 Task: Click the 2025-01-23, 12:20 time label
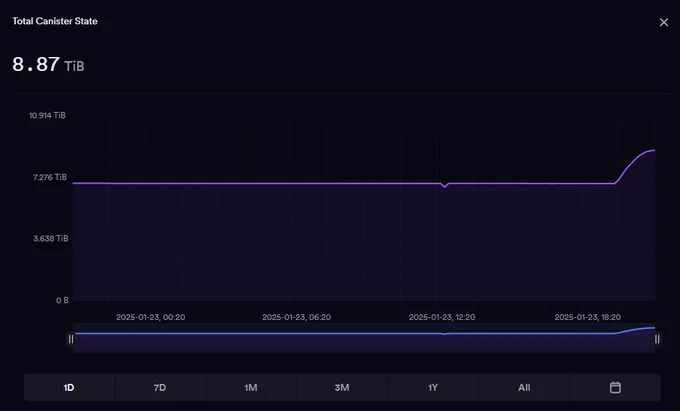pyautogui.click(x=442, y=317)
